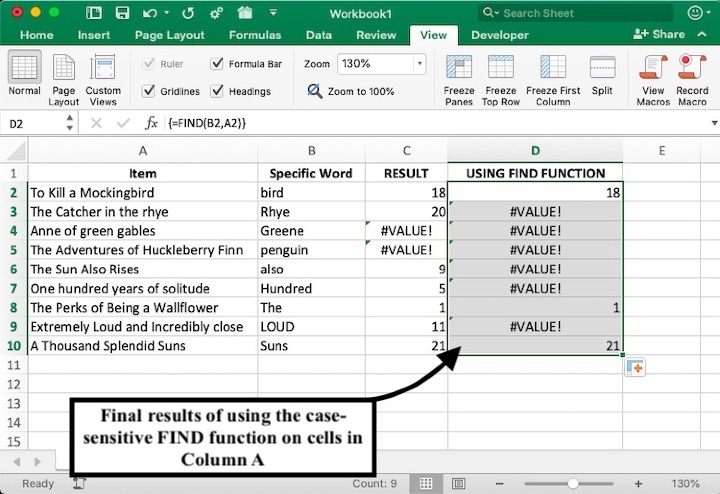Viewport: 720px width, 494px height.
Task: Click the Save icon in title bar
Action: pyautogui.click(x=122, y=14)
